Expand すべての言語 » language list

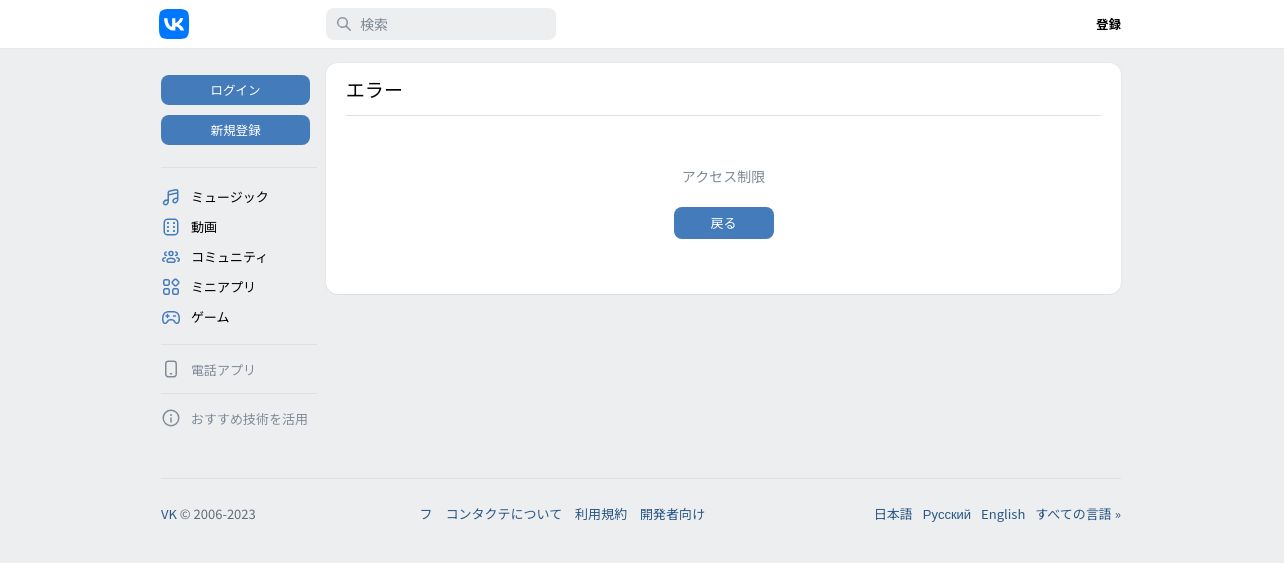click(x=1078, y=514)
